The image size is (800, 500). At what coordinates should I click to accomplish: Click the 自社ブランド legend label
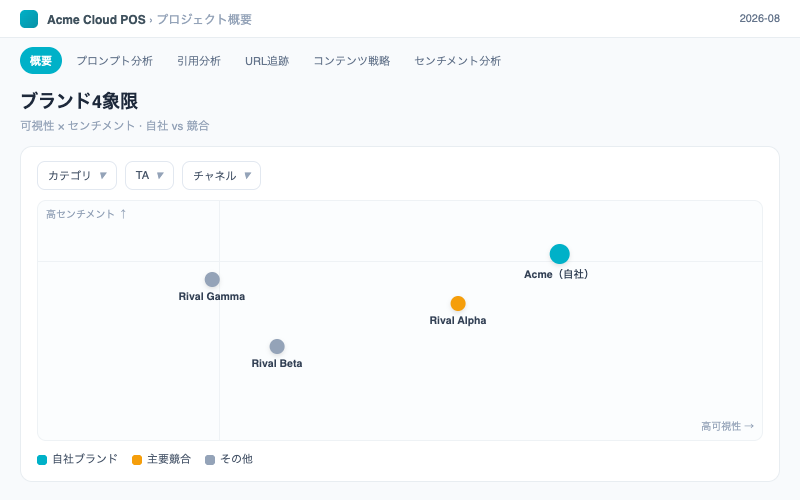pos(85,459)
